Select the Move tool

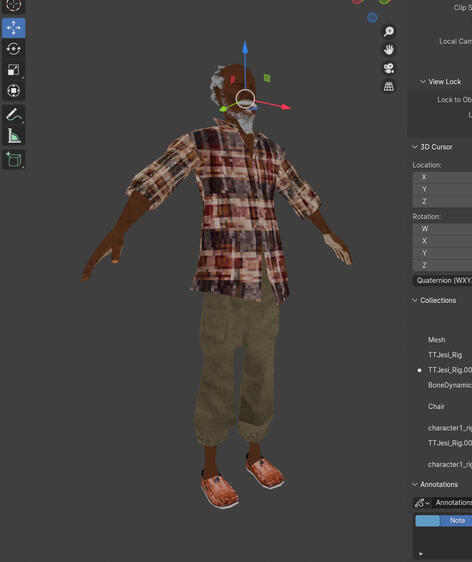point(14,28)
